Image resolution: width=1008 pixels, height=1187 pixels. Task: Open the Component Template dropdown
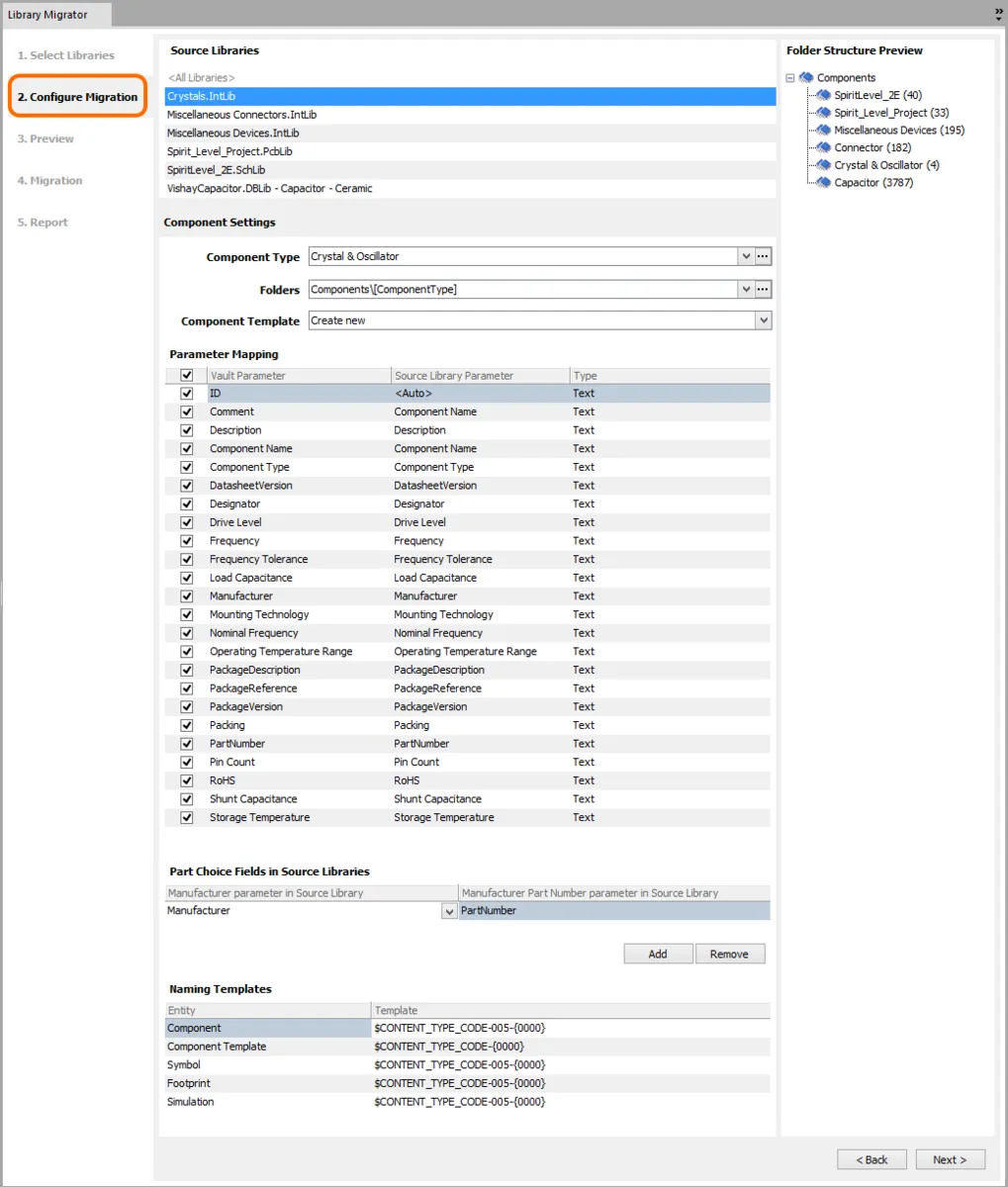click(763, 320)
